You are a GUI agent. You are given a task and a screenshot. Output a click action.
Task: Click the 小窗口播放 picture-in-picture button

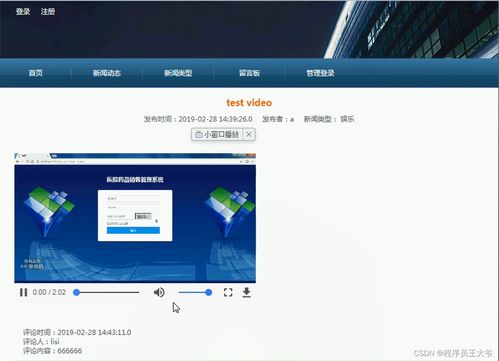coord(217,134)
